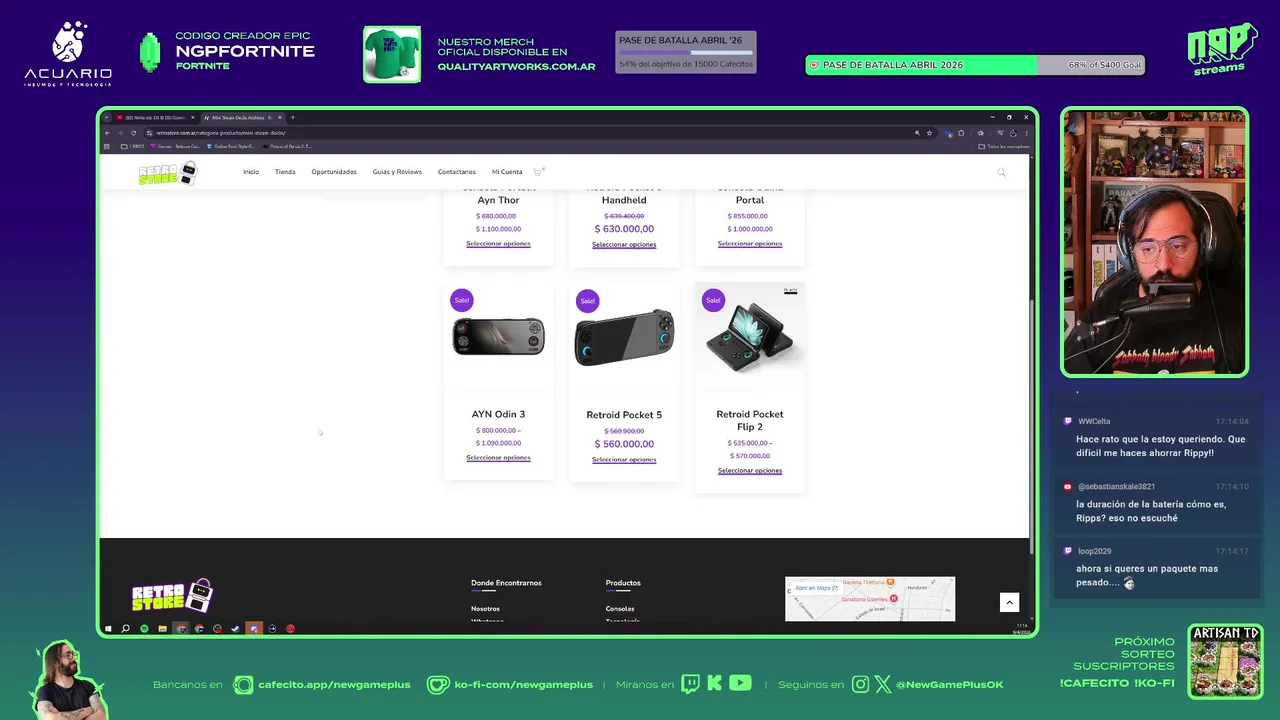Bookmark this page with the star icon
This screenshot has width=1280, height=720.
pyautogui.click(x=929, y=132)
